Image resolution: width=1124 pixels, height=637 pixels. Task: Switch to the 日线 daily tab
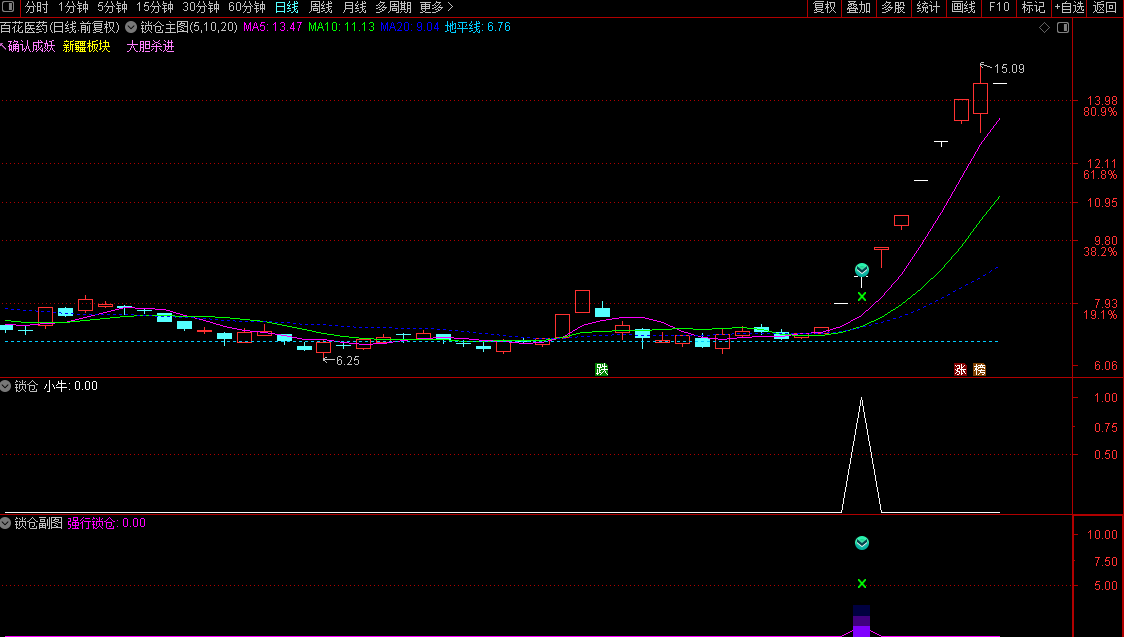(287, 7)
